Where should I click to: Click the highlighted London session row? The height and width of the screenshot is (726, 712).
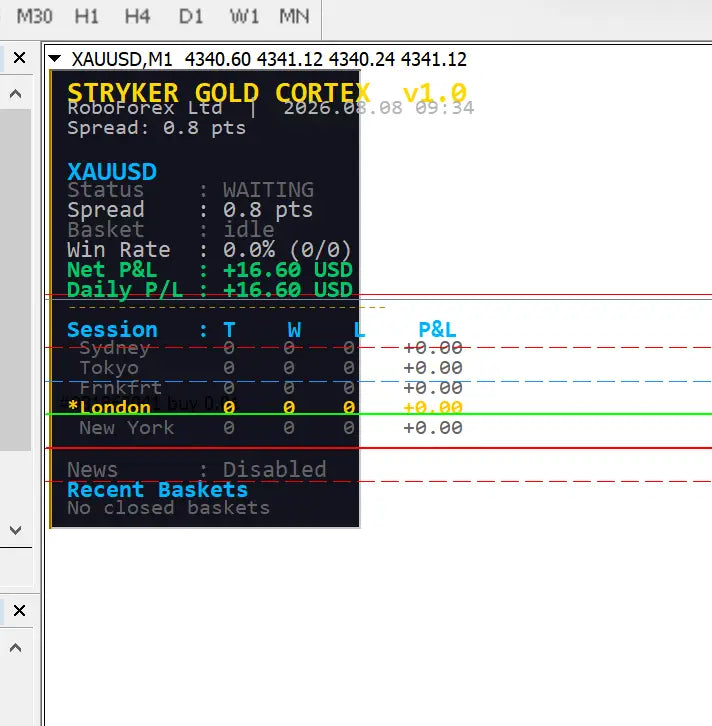(x=265, y=407)
